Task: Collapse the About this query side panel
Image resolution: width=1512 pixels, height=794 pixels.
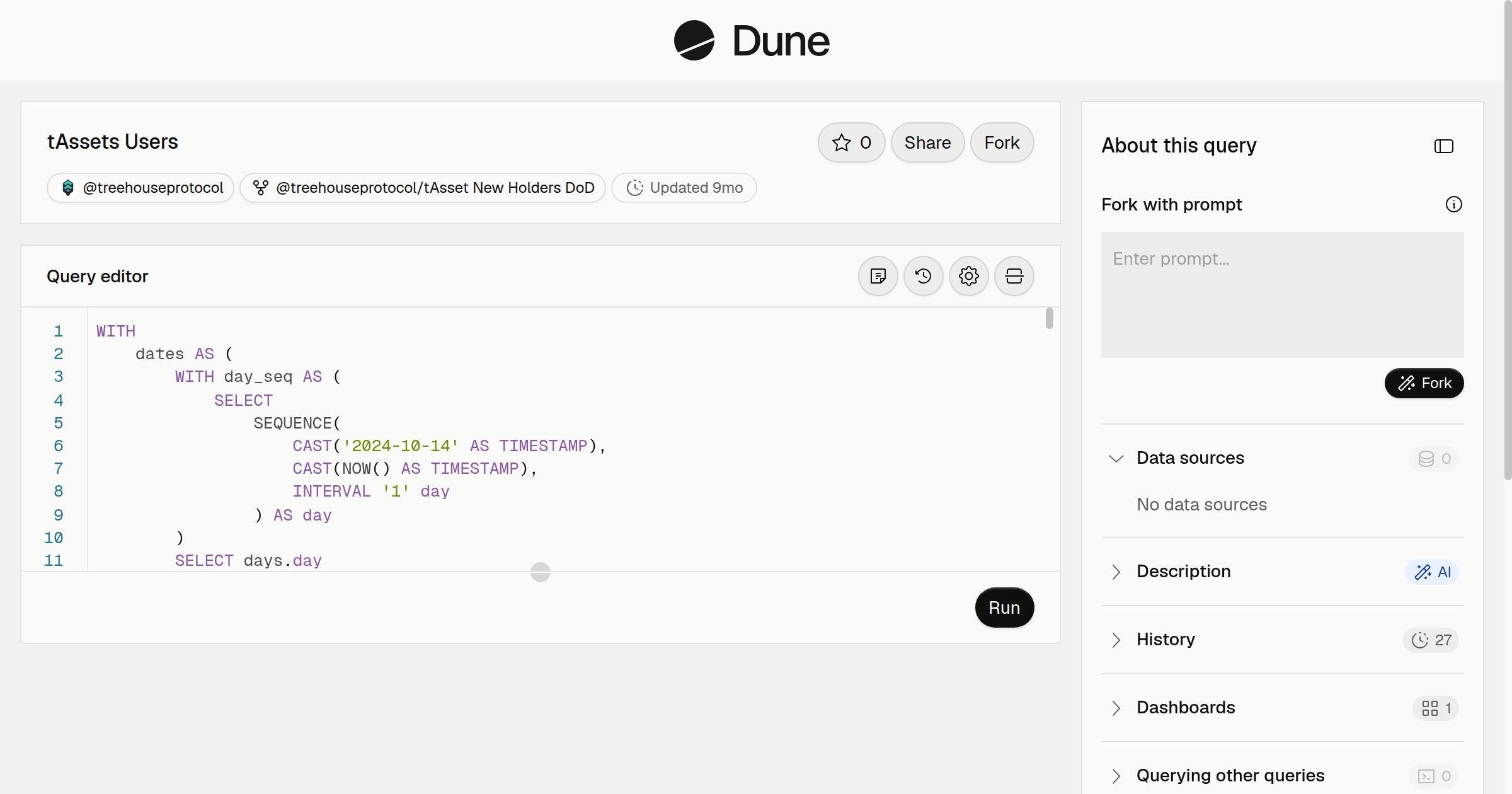Action: tap(1443, 146)
